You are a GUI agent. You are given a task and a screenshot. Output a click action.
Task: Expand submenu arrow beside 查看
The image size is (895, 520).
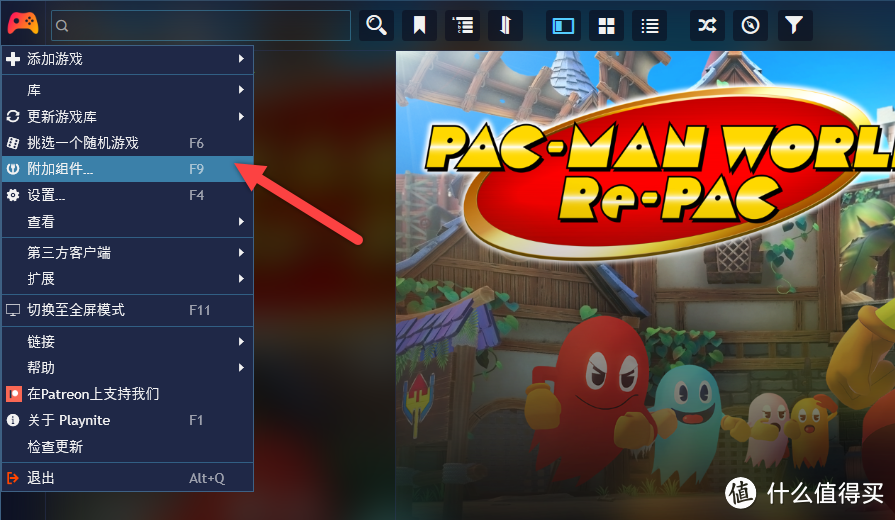tap(241, 221)
